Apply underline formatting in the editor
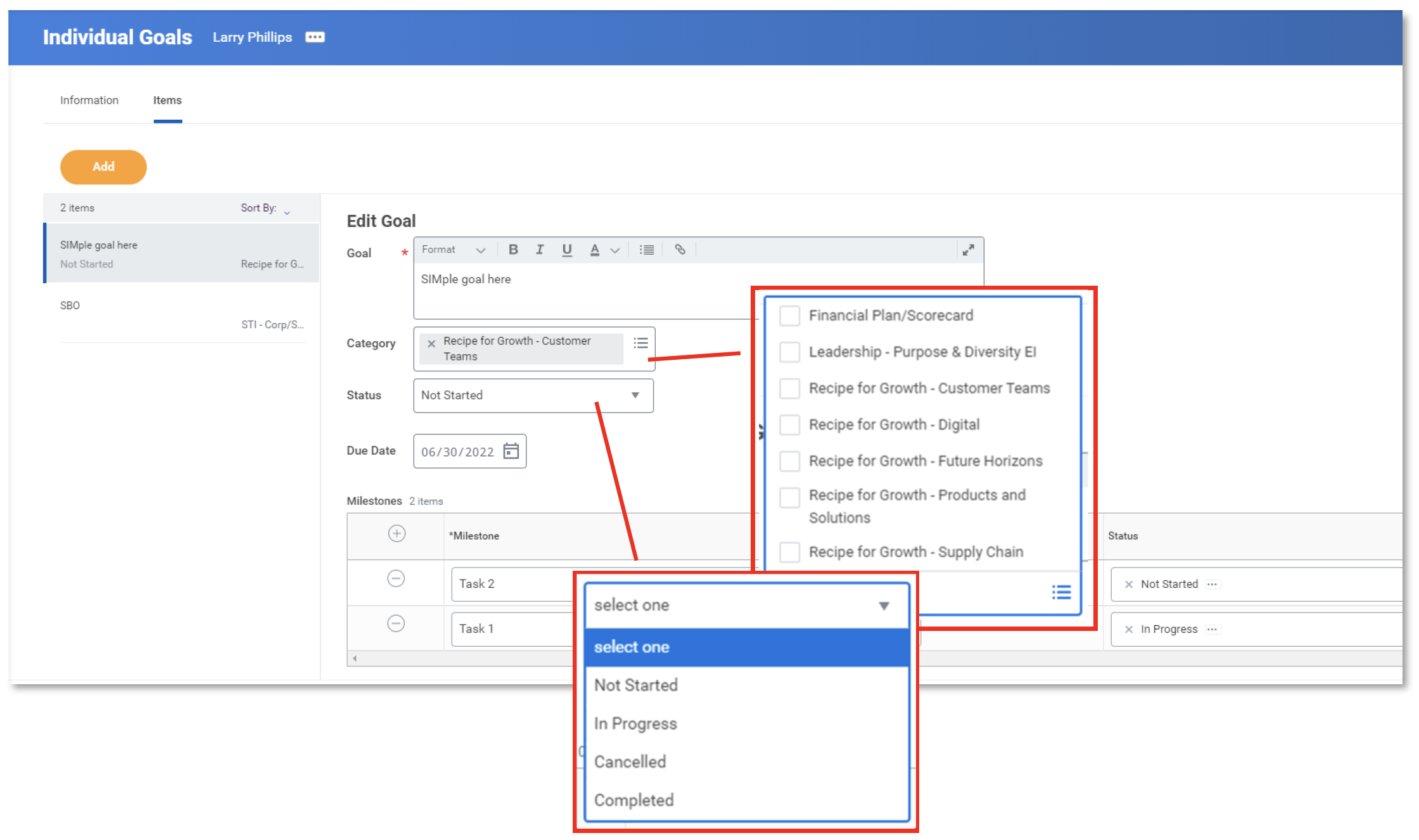 567,249
